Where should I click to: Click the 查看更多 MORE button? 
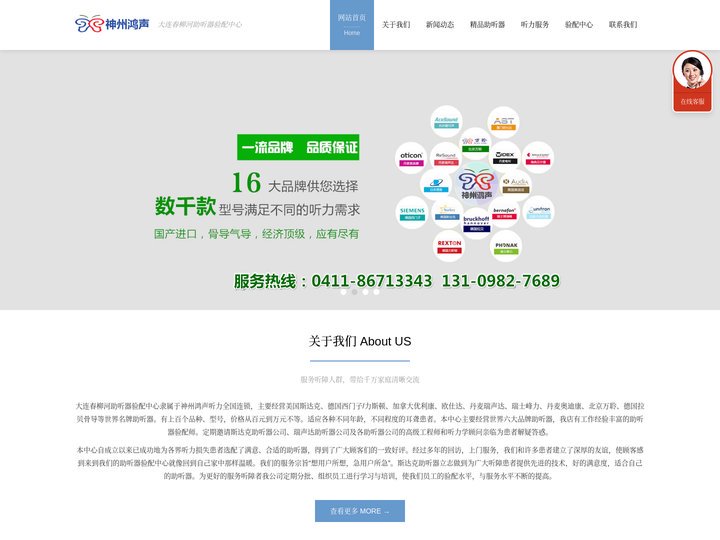pyautogui.click(x=360, y=511)
